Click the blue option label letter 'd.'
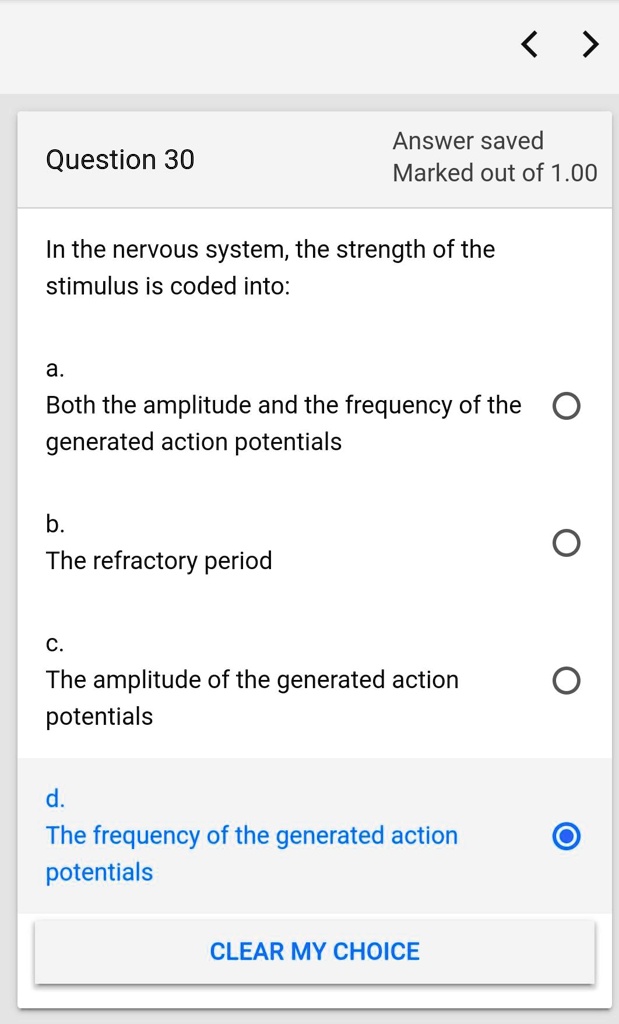Screen dimensions: 619x1024 click(x=54, y=798)
